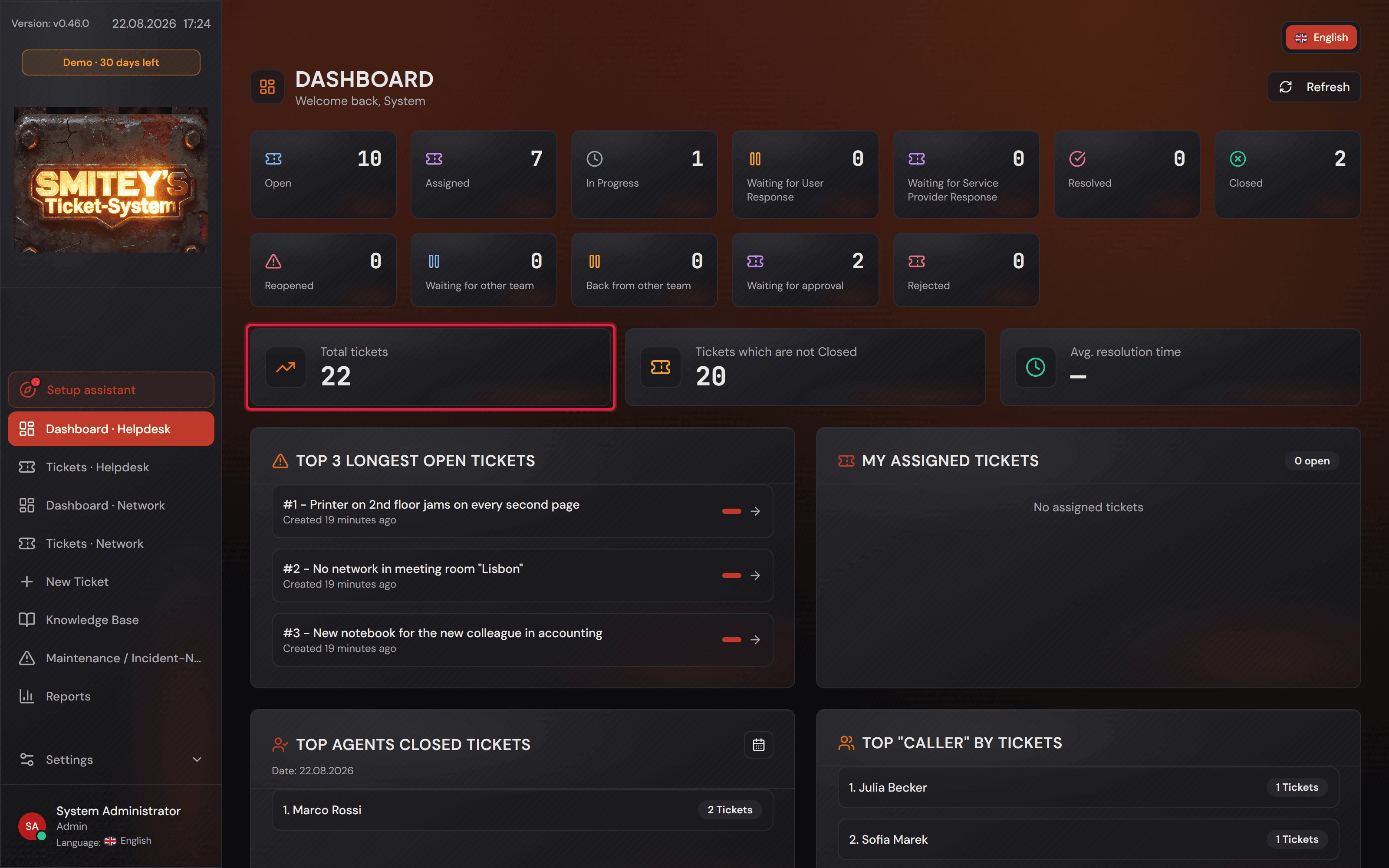Click the Back from other team pause icon

click(595, 261)
